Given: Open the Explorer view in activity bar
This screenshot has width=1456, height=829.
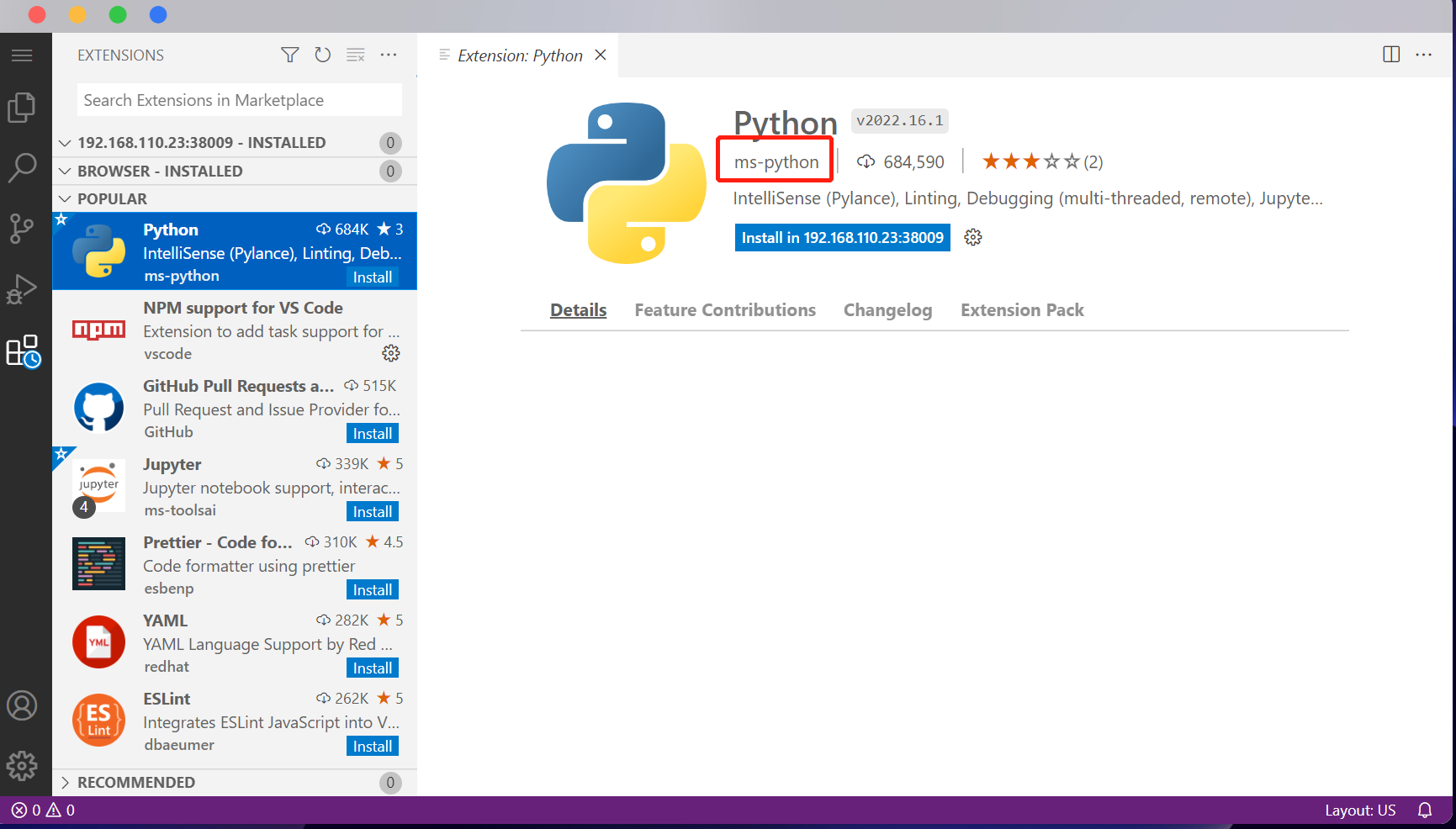Looking at the screenshot, I should [22, 107].
